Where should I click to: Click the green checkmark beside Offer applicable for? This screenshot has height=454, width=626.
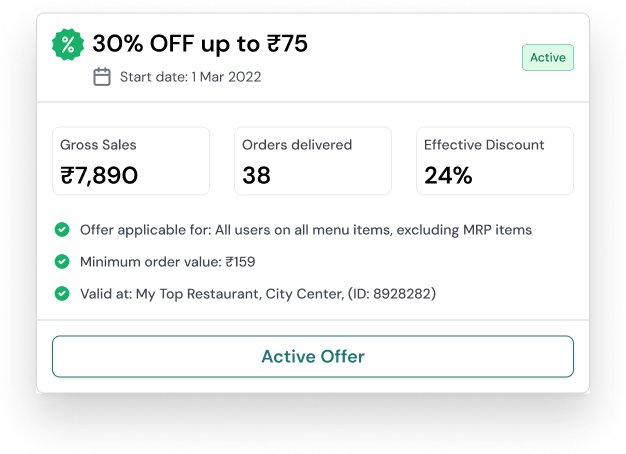pos(62,230)
